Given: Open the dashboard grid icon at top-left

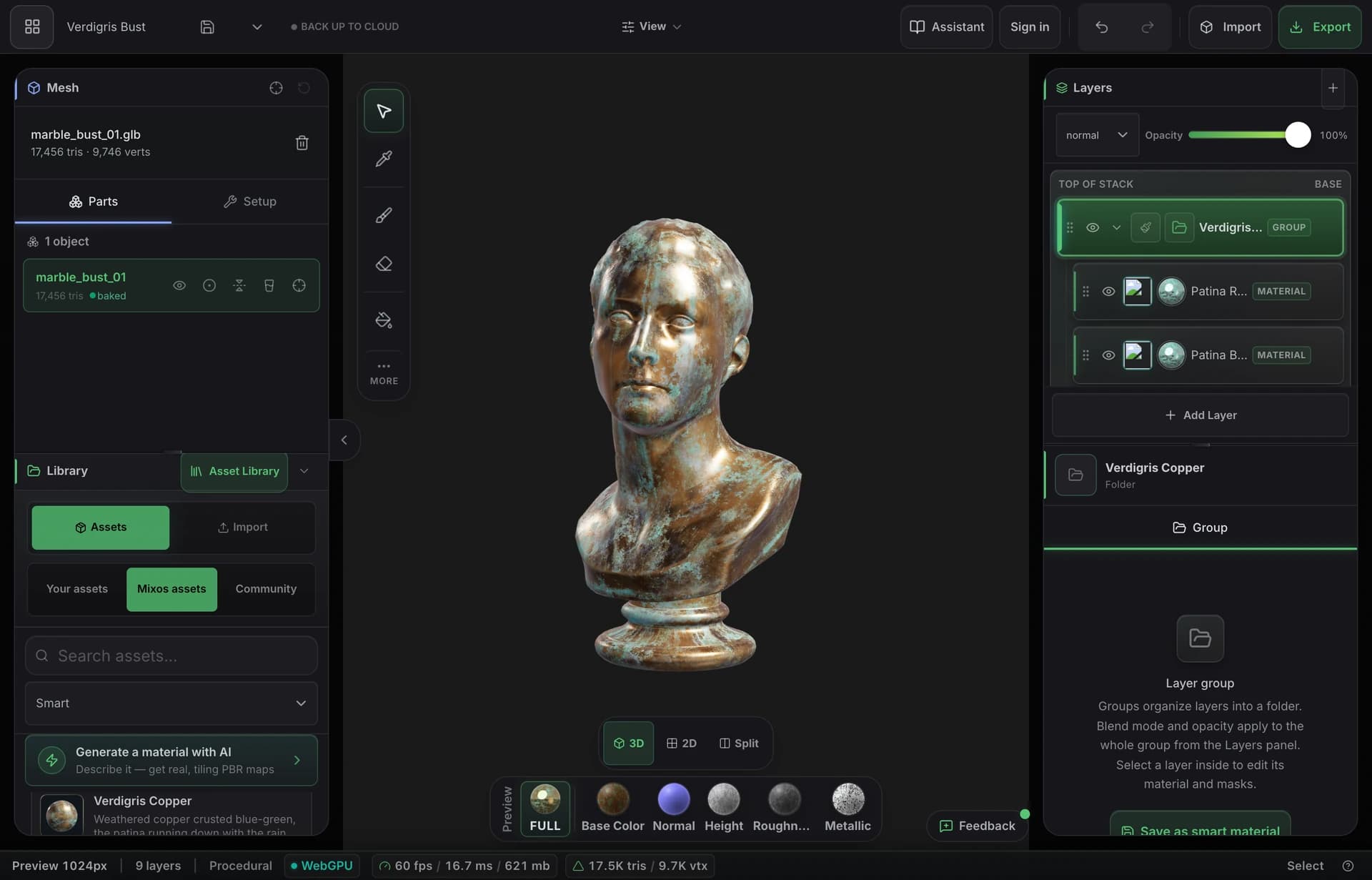Looking at the screenshot, I should (32, 27).
